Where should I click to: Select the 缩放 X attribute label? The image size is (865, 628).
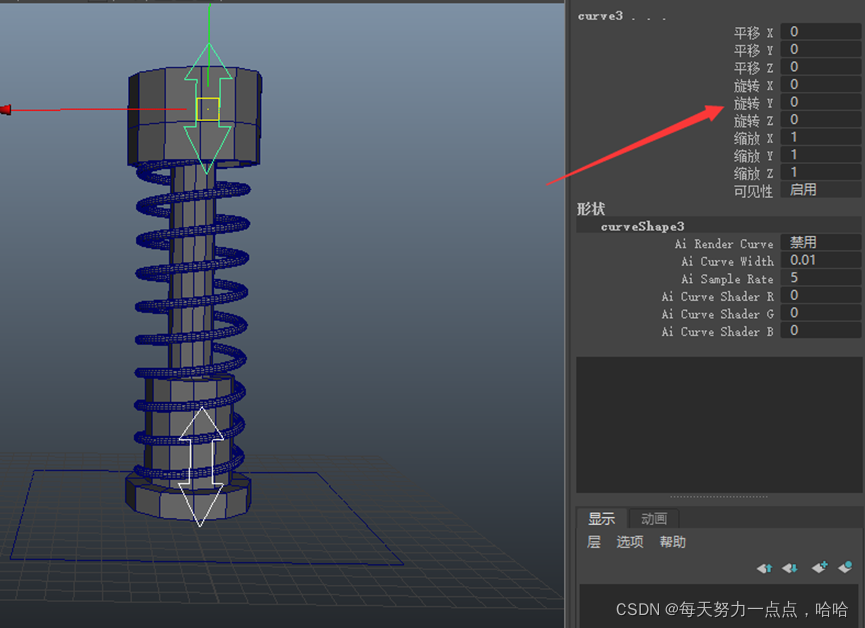tap(754, 138)
